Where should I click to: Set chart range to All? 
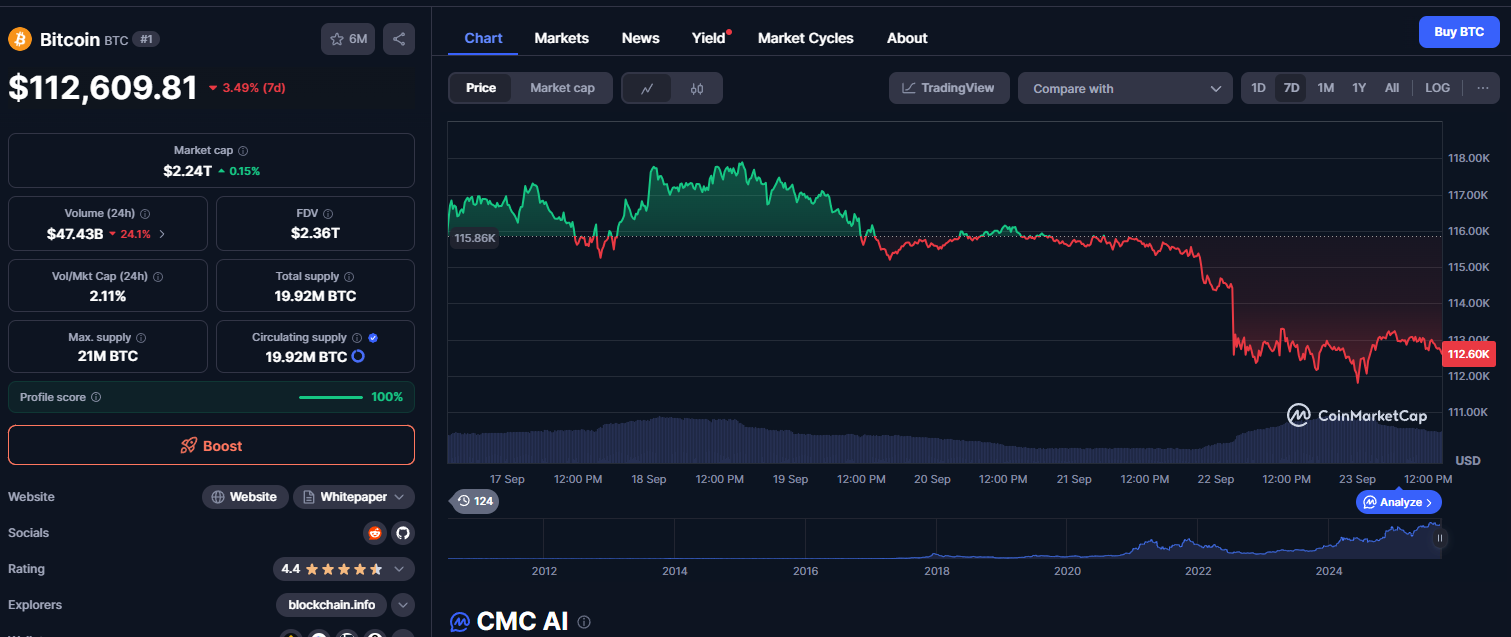tap(1392, 88)
